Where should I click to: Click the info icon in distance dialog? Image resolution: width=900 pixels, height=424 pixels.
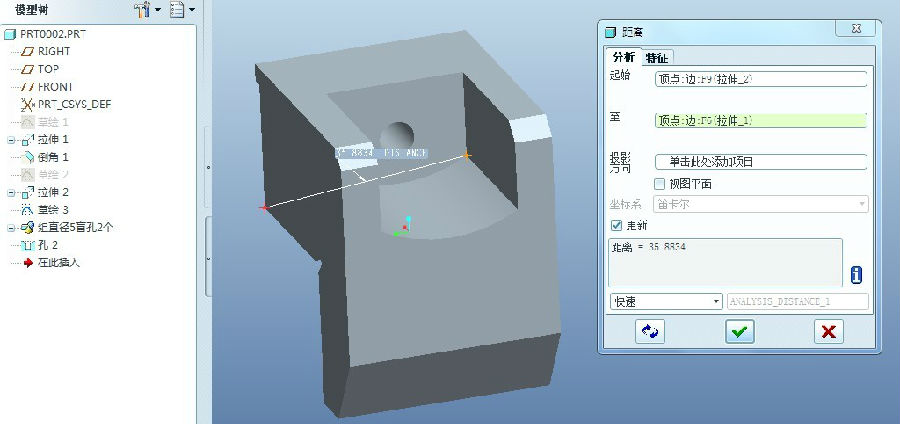point(856,275)
